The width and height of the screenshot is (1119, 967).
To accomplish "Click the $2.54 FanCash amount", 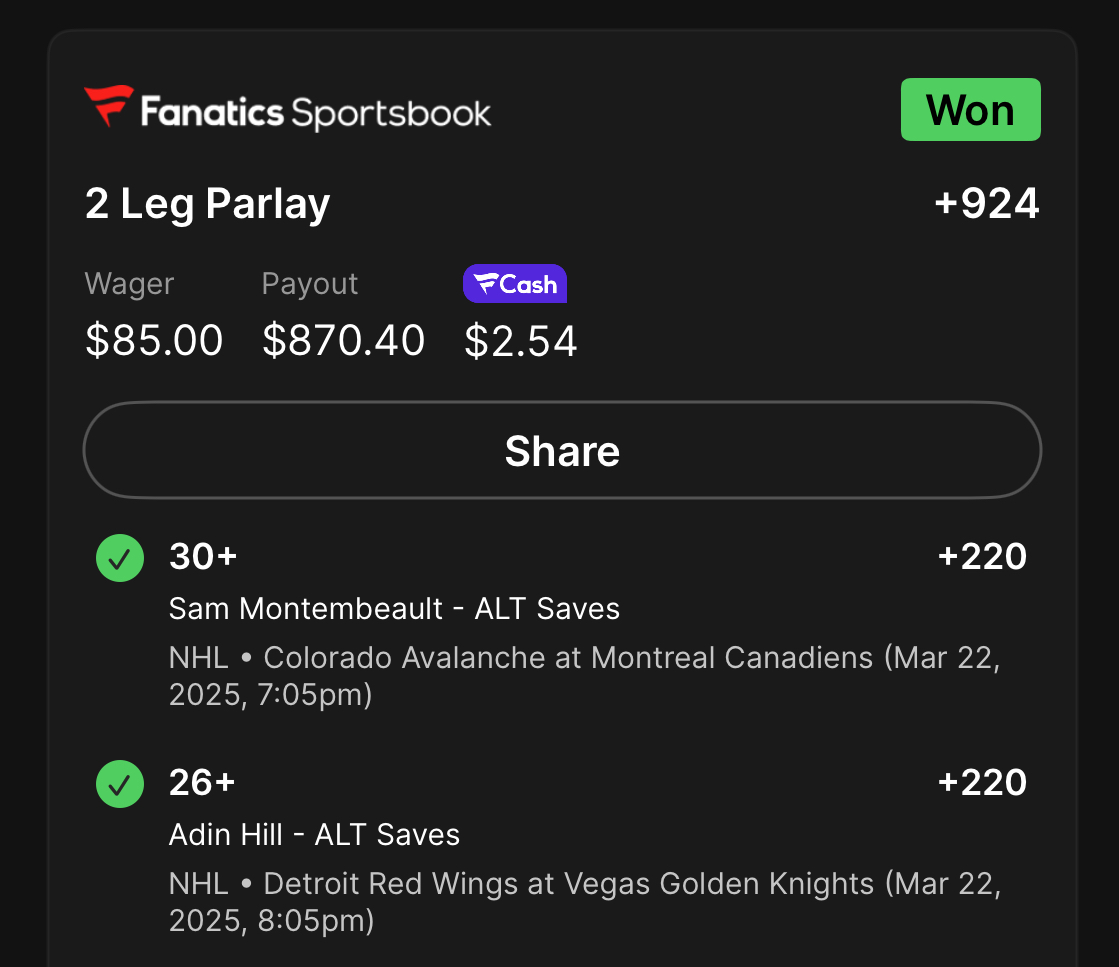I will 521,341.
